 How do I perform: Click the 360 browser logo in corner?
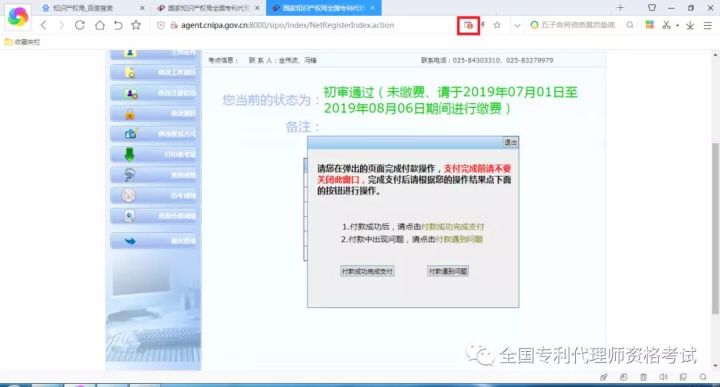click(18, 17)
